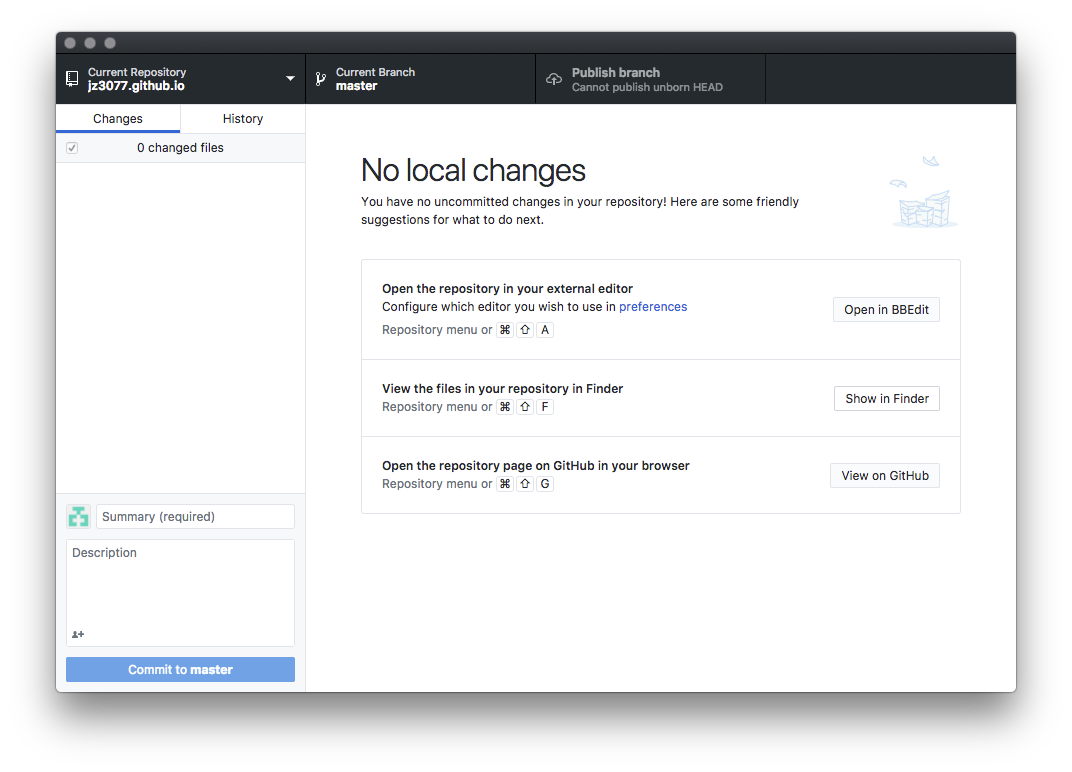The width and height of the screenshot is (1072, 772).
Task: Click the cloud upload icon on Publish branch
Action: [x=553, y=79]
